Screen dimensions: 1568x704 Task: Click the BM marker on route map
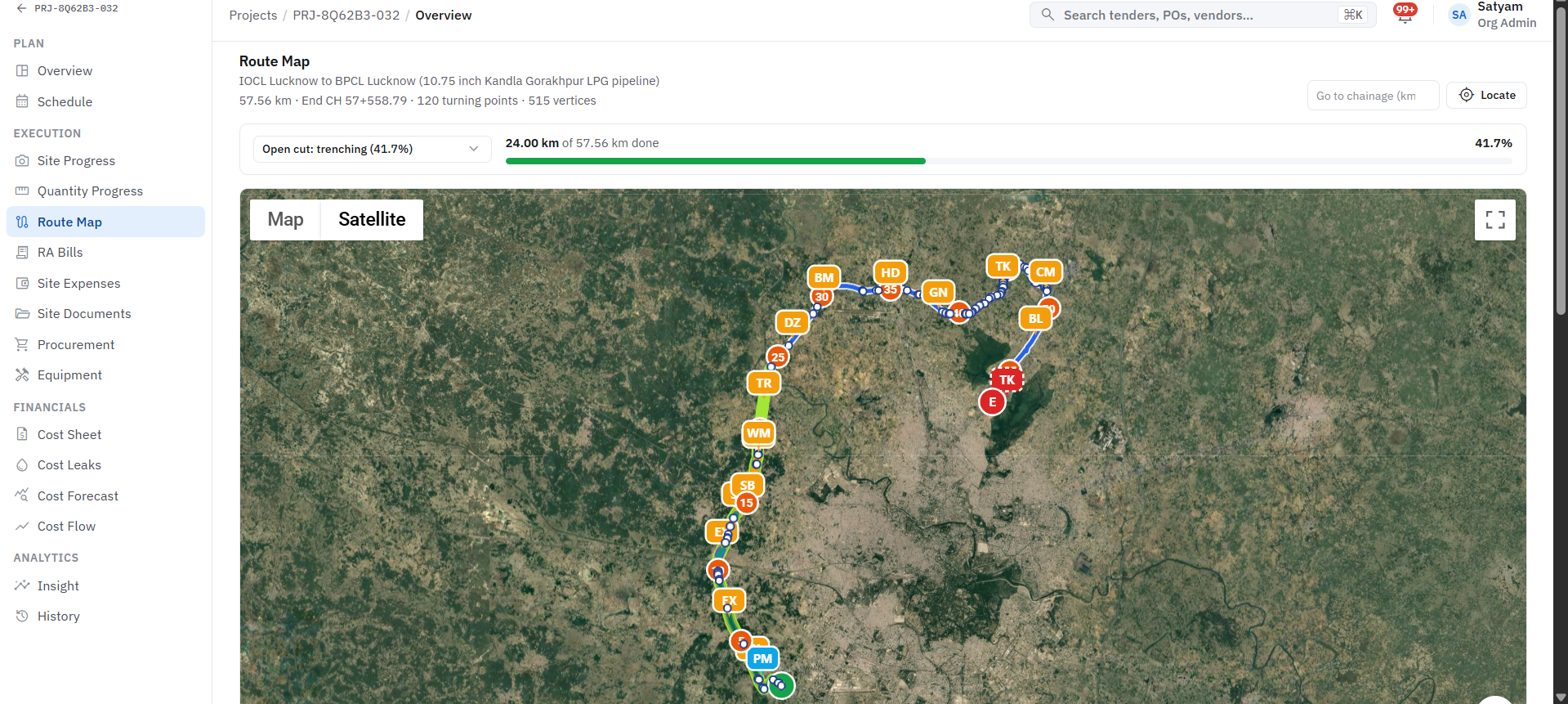824,278
